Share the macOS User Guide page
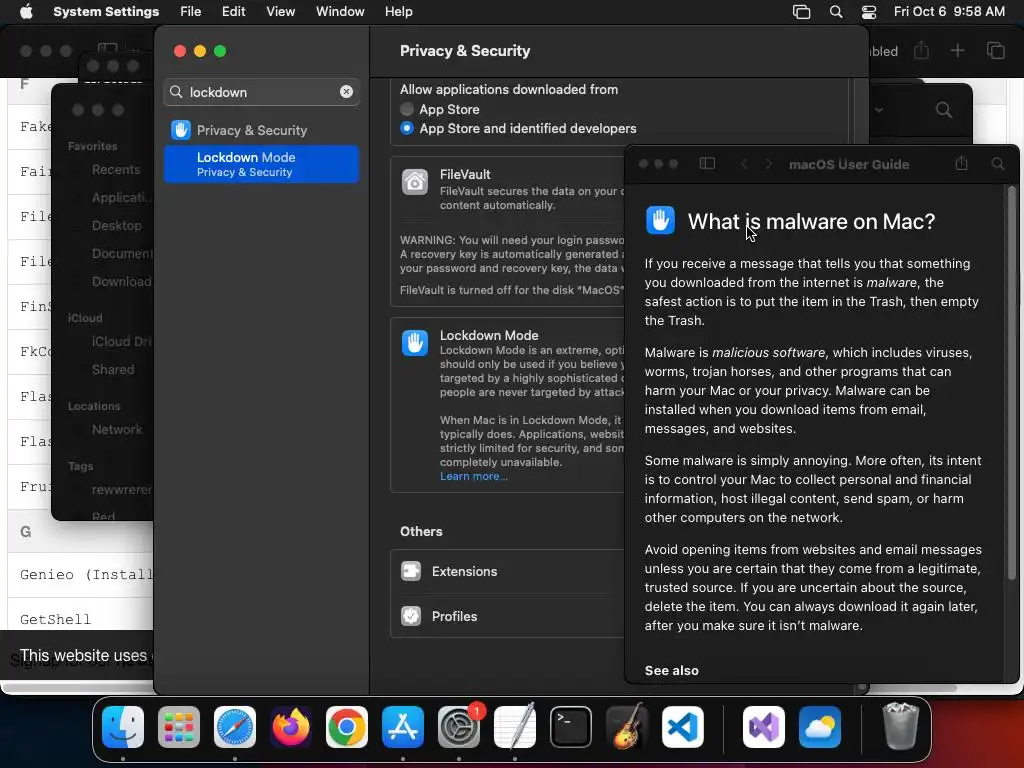 coord(961,163)
